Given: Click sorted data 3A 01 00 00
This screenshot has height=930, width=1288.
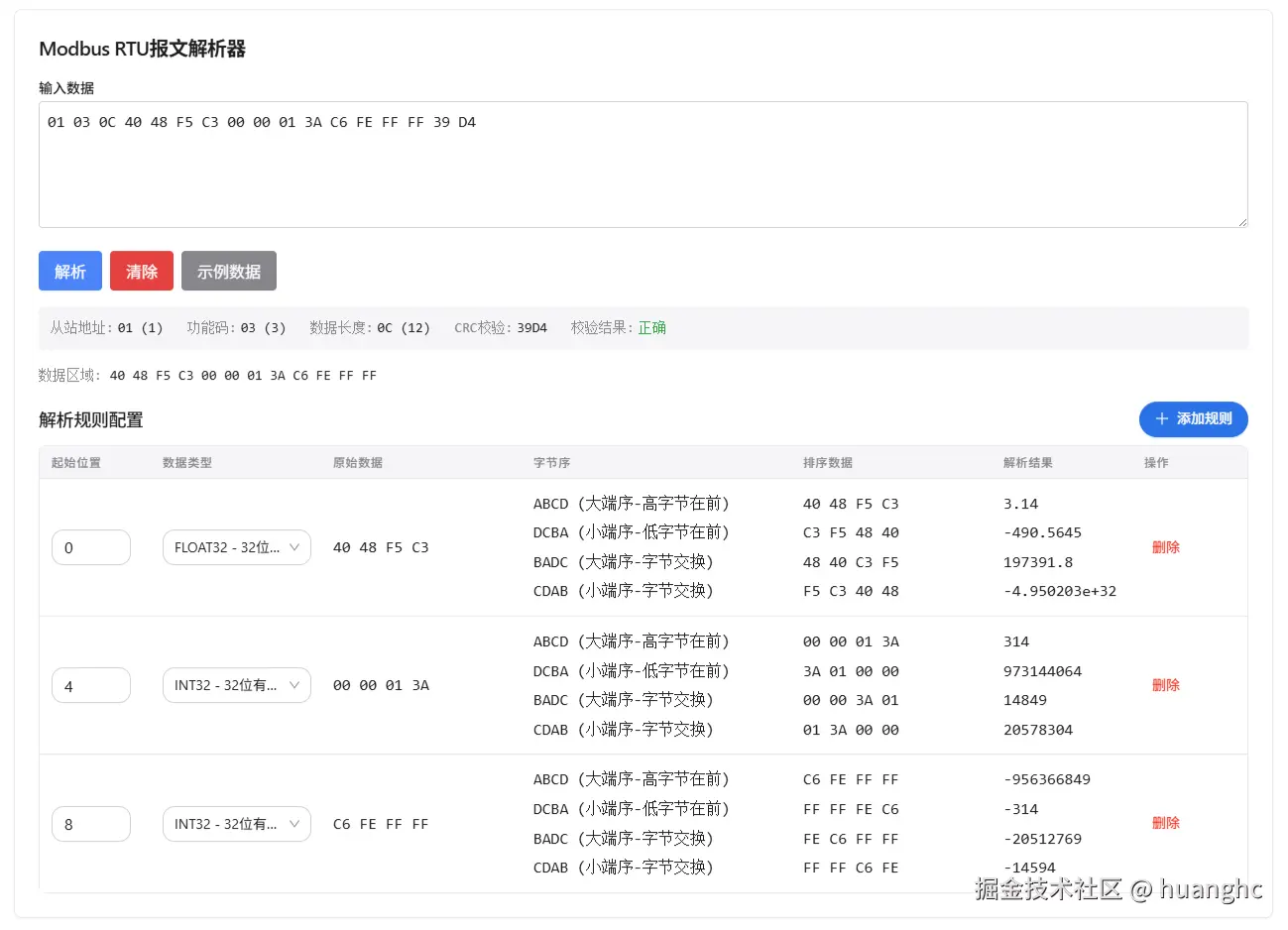Looking at the screenshot, I should pyautogui.click(x=851, y=671).
